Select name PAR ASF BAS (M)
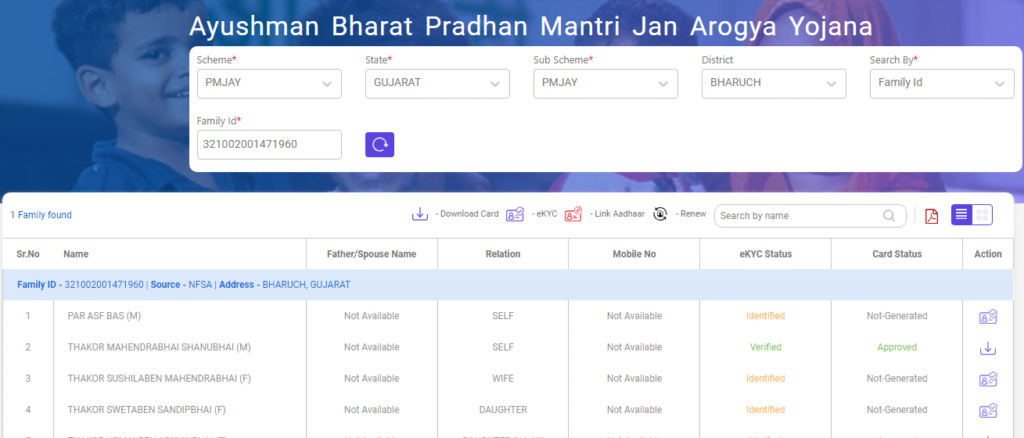The width and height of the screenshot is (1024, 438). 104,316
